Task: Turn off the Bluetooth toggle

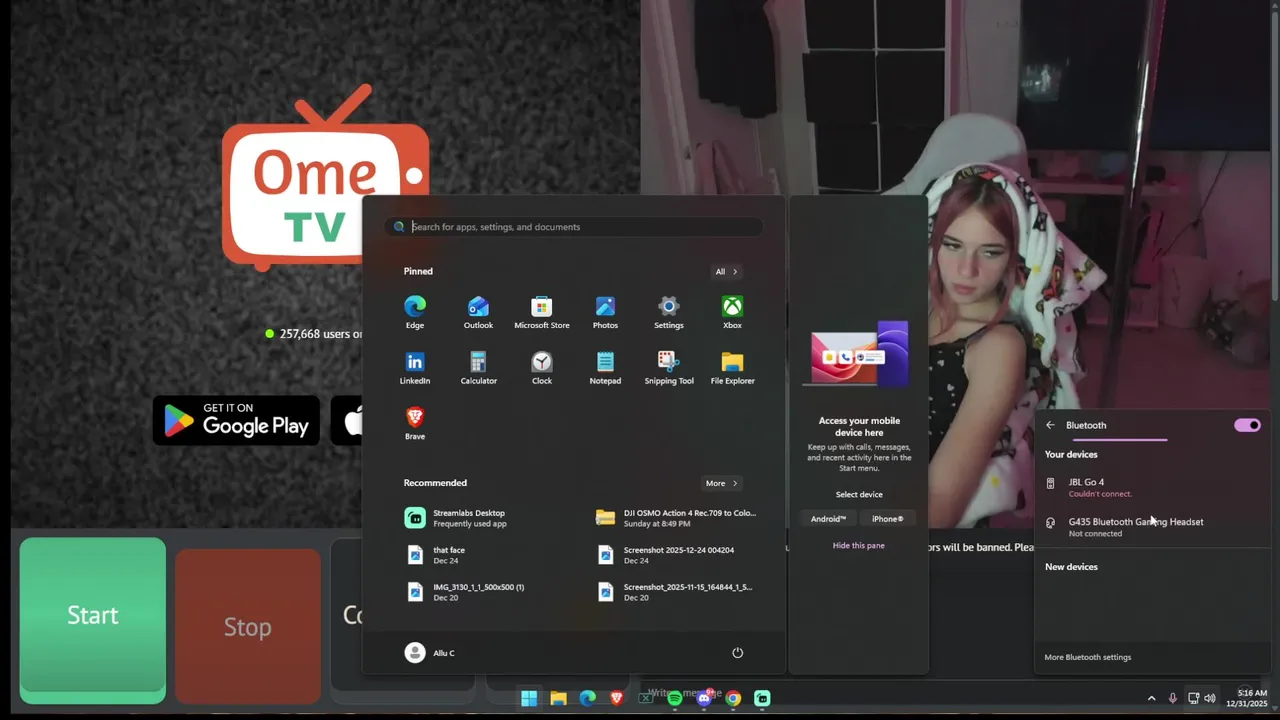Action: (x=1247, y=425)
